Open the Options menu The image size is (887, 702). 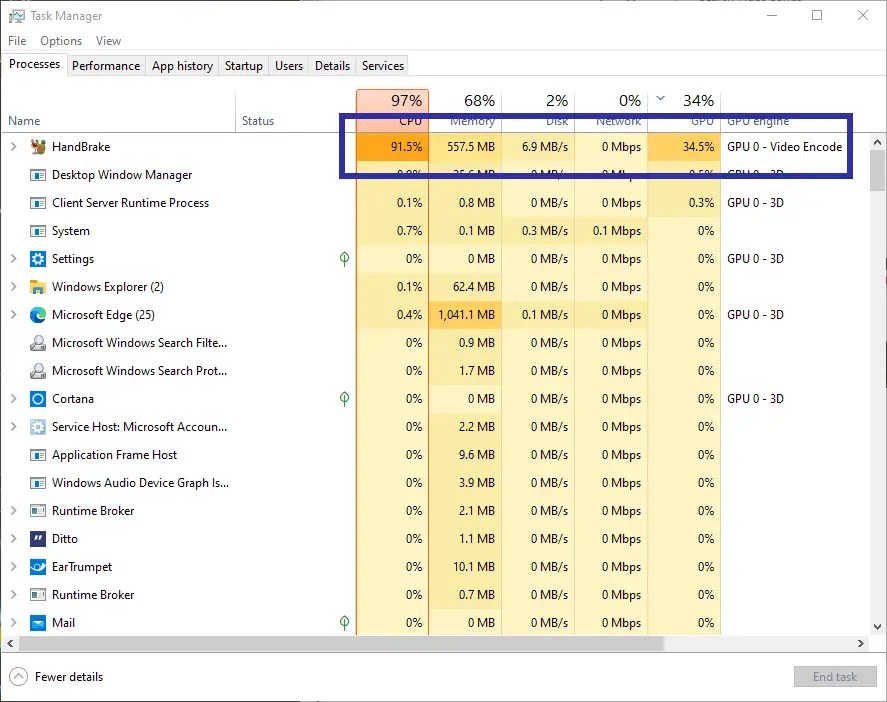pyautogui.click(x=60, y=40)
